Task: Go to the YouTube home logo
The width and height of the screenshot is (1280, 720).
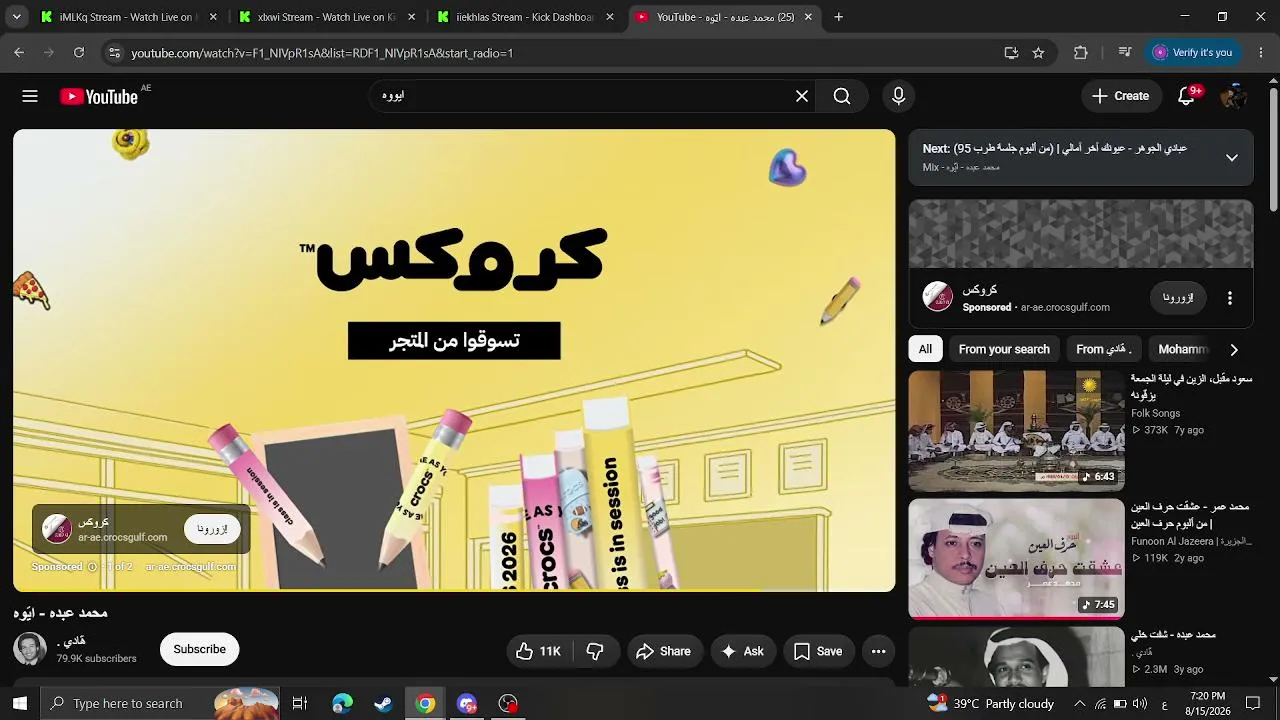Action: tap(99, 97)
